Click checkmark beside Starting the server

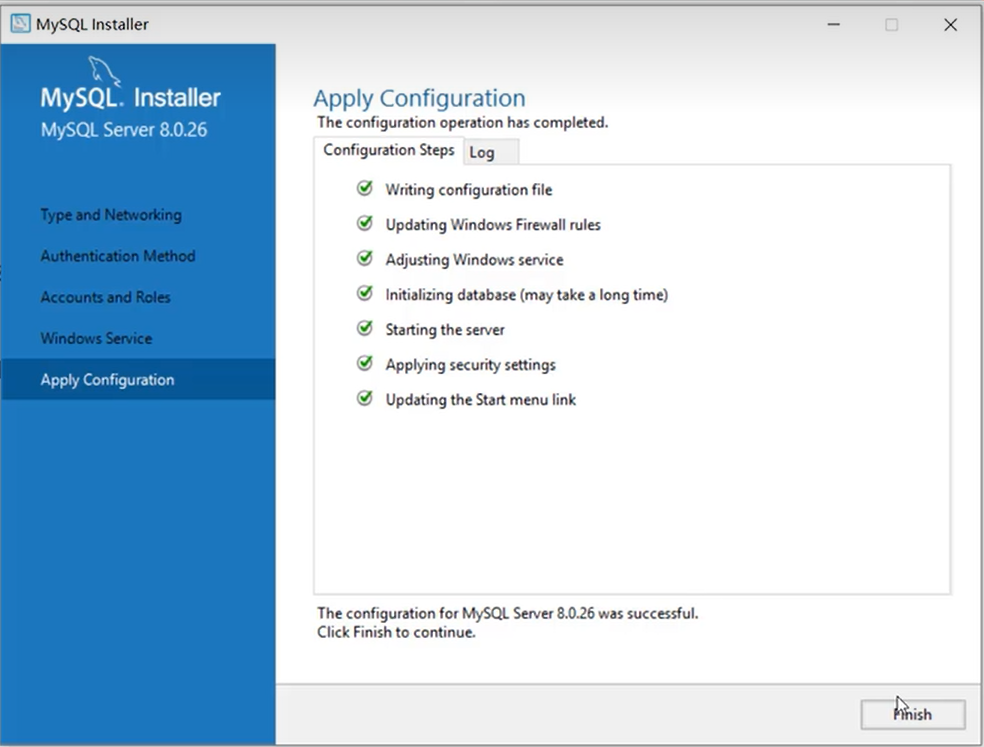coord(365,328)
